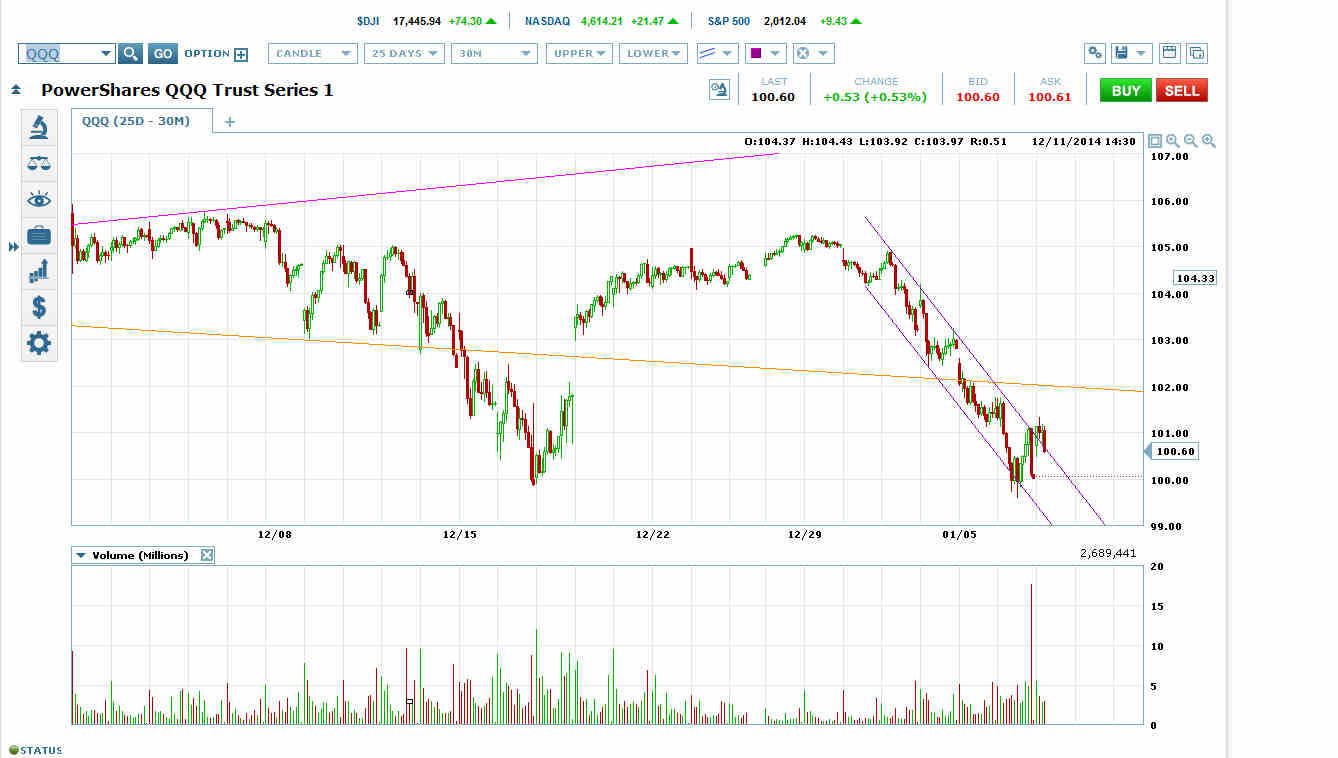This screenshot has width=1338, height=758.
Task: Collapse the Volume (Millions) triangle
Action: tap(80, 555)
